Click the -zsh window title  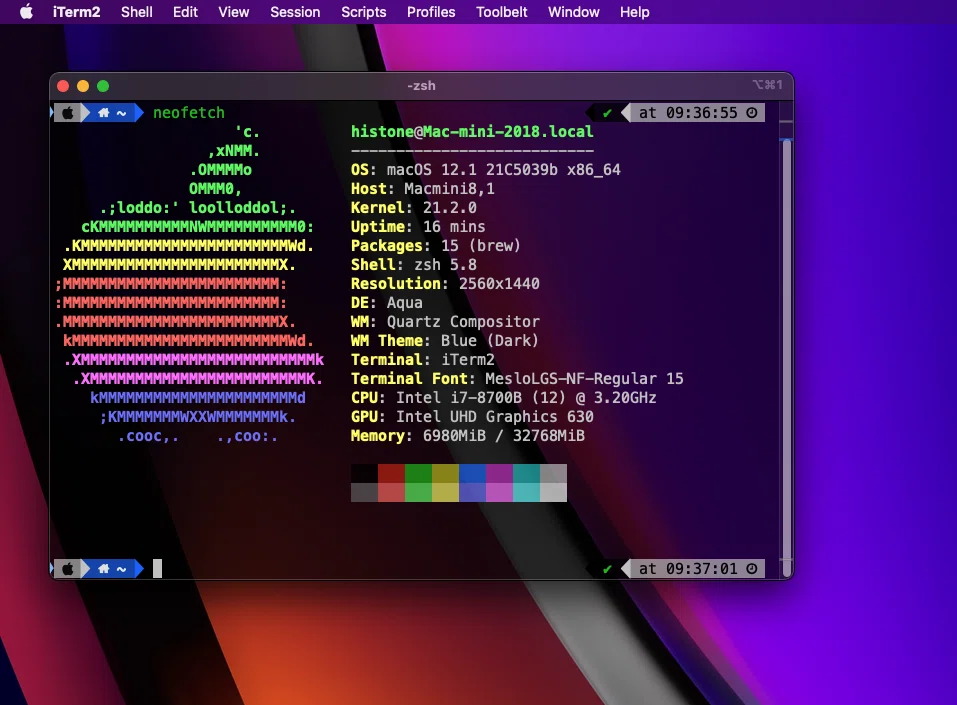point(421,85)
